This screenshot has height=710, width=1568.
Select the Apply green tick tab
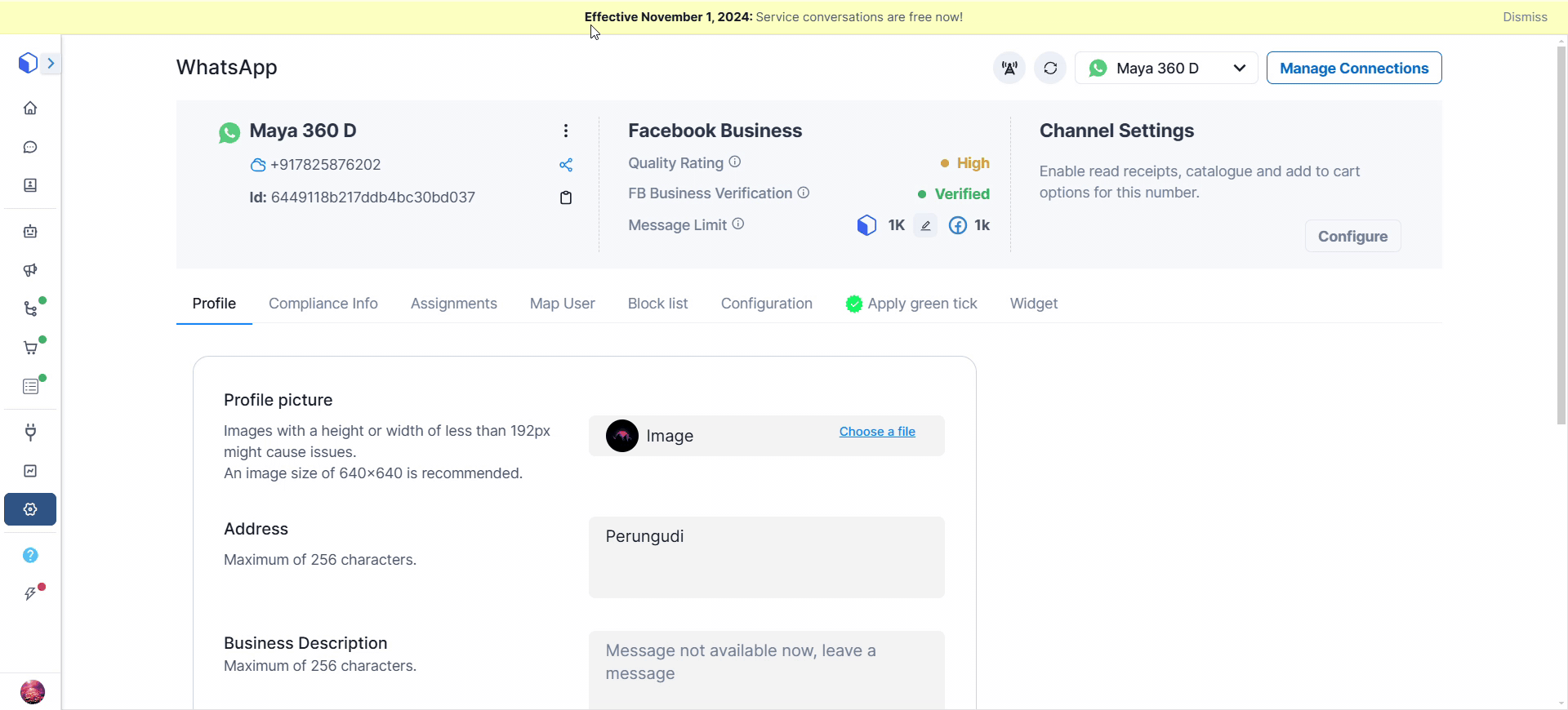(x=911, y=304)
